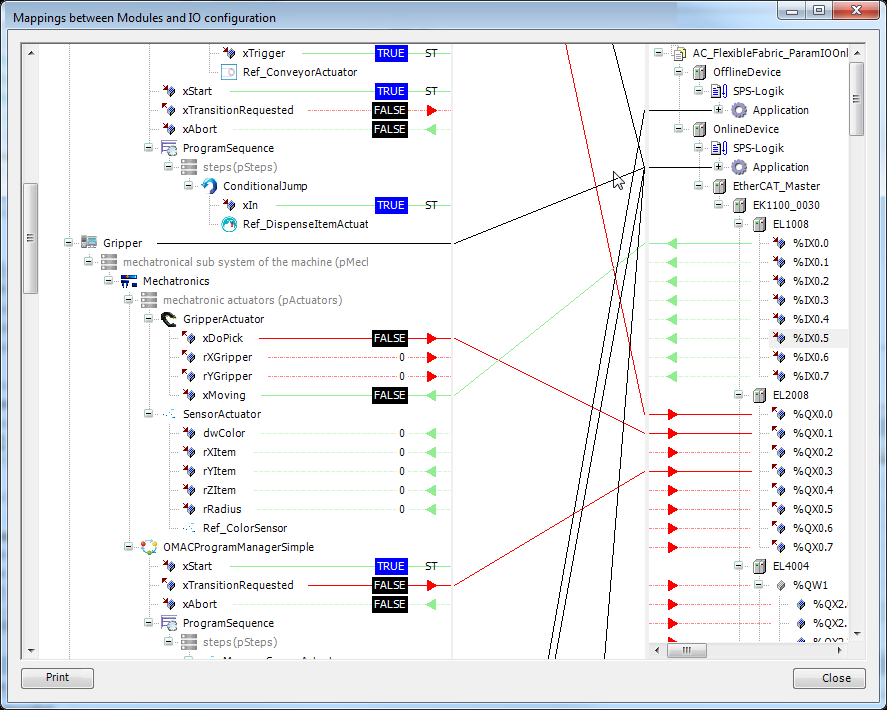Toggle the xDoPick FALSE value field
This screenshot has height=710, width=887.
click(x=389, y=338)
